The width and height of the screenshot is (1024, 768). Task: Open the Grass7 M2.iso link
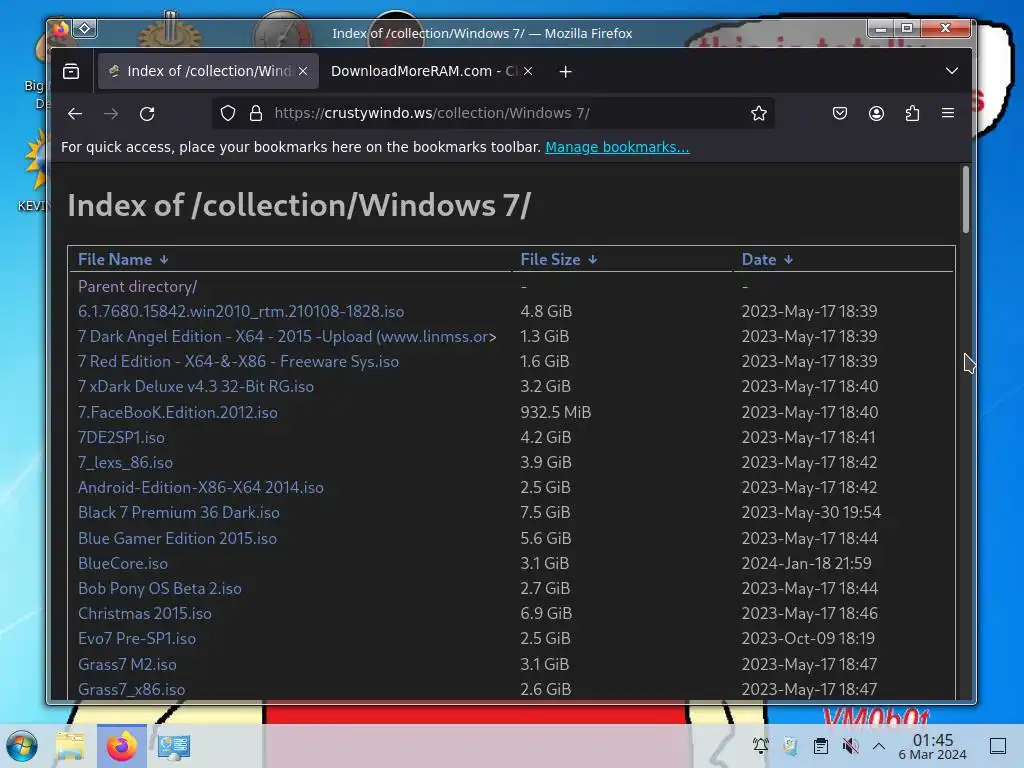click(x=127, y=665)
